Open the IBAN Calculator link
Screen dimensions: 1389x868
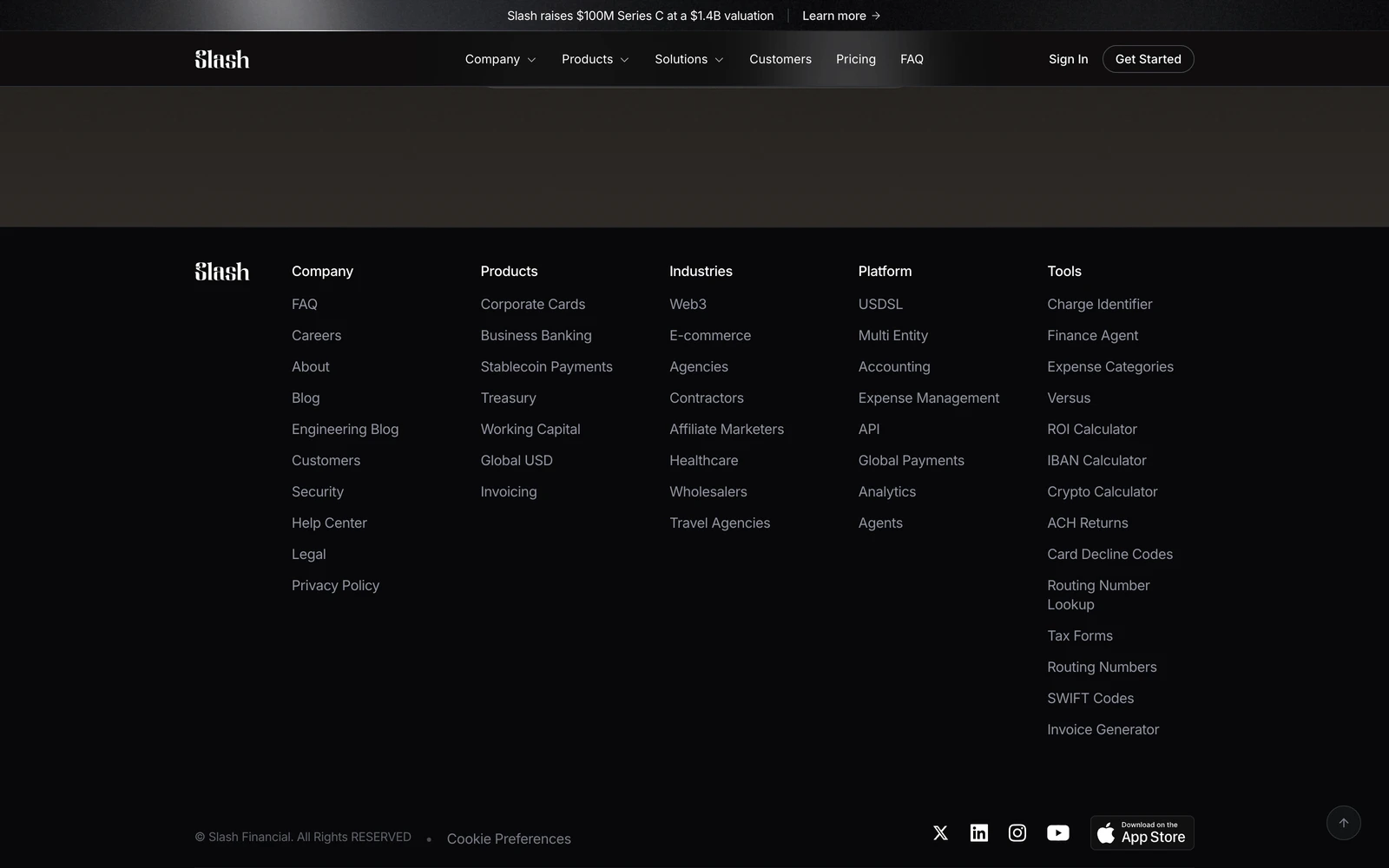[1096, 460]
